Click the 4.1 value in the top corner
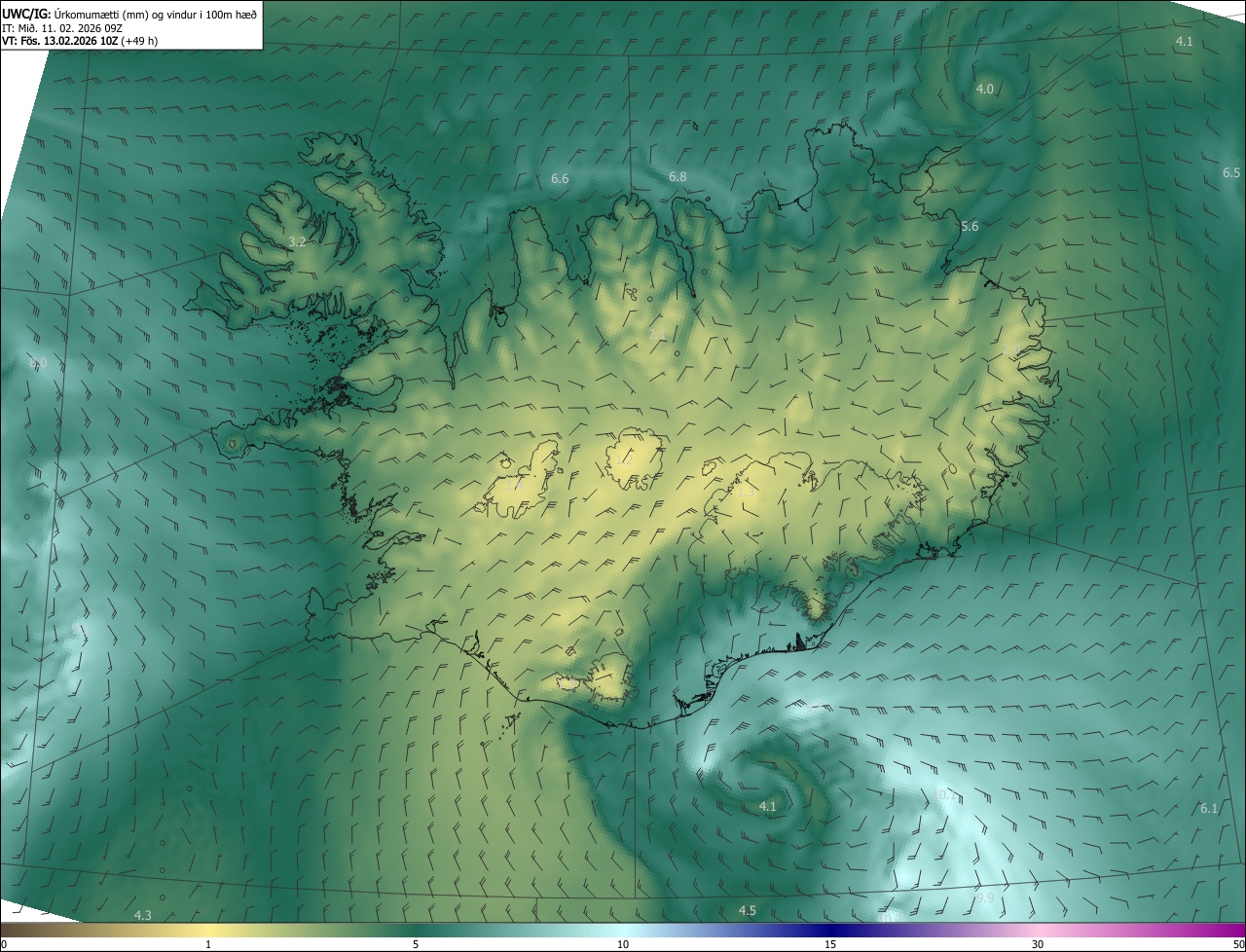 (x=1184, y=41)
